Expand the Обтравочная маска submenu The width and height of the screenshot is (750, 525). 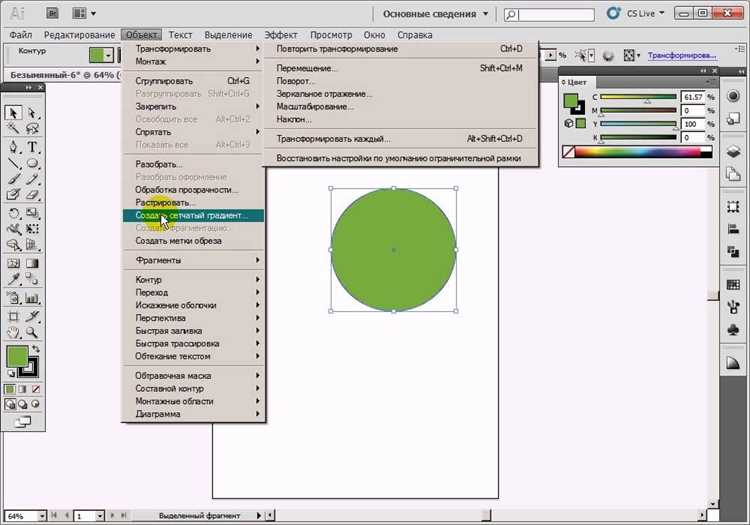click(x=194, y=375)
